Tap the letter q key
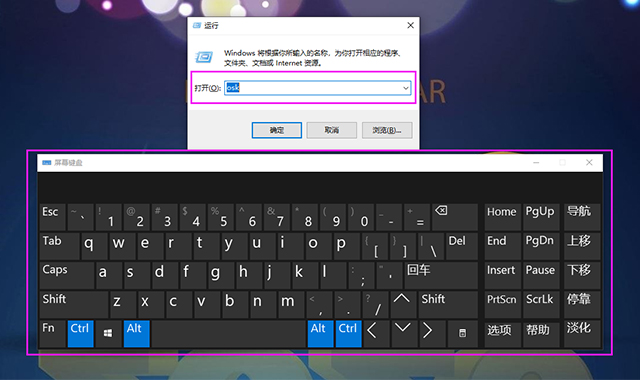This screenshot has width=640, height=380. (x=94, y=246)
